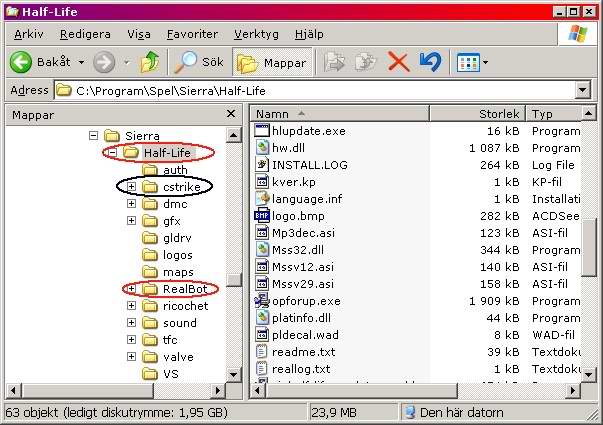Close the Mappar folders pane
Screen dimensions: 603x425
(231, 114)
